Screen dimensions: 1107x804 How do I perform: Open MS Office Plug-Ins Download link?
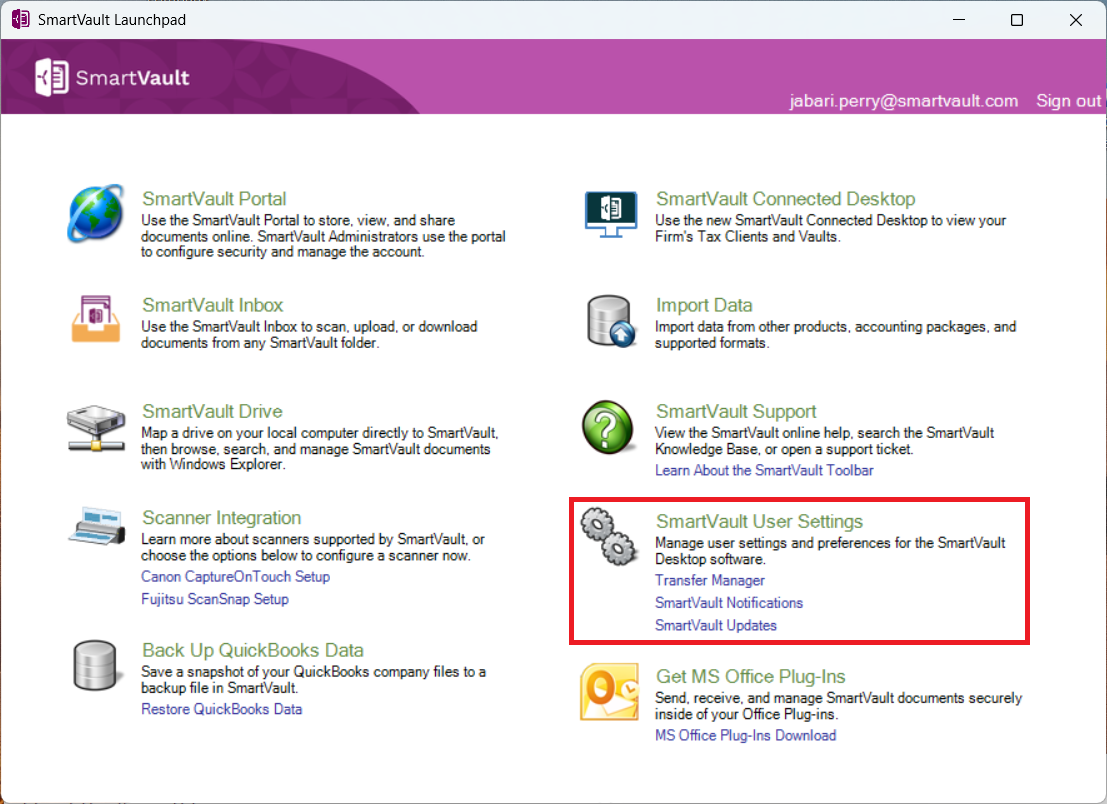pos(745,736)
